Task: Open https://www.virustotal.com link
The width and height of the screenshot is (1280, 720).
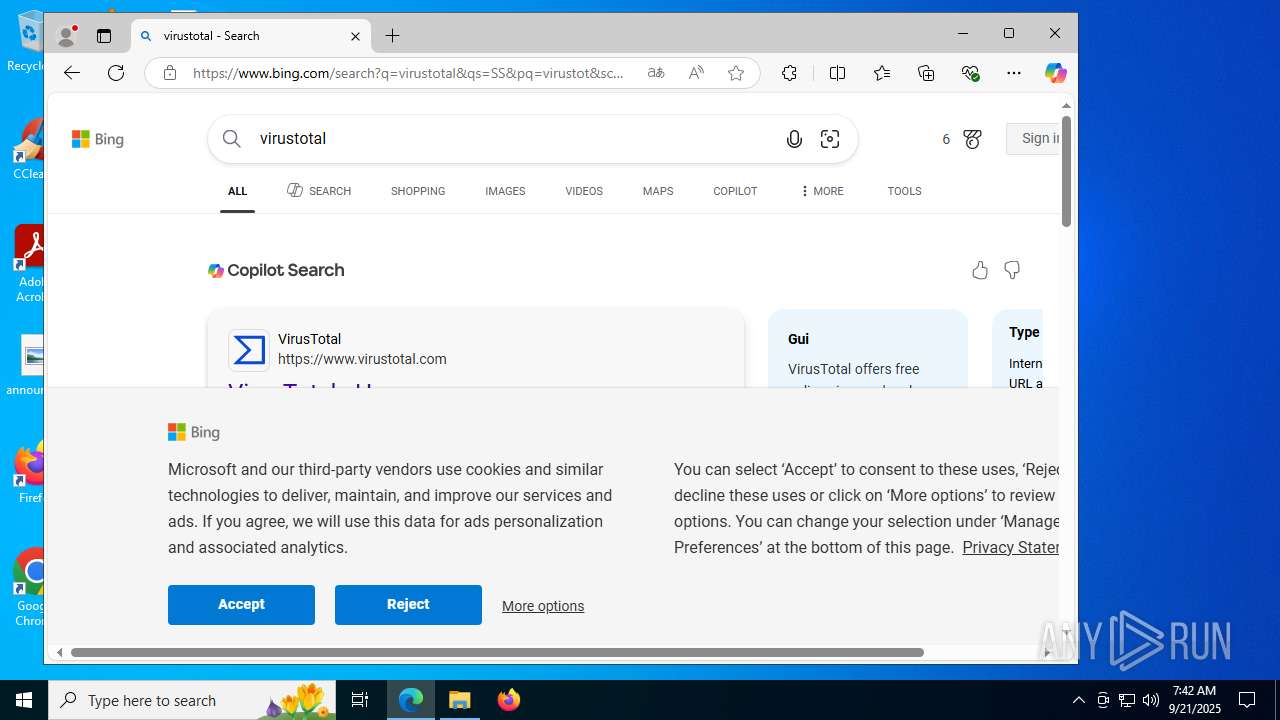Action: point(362,359)
